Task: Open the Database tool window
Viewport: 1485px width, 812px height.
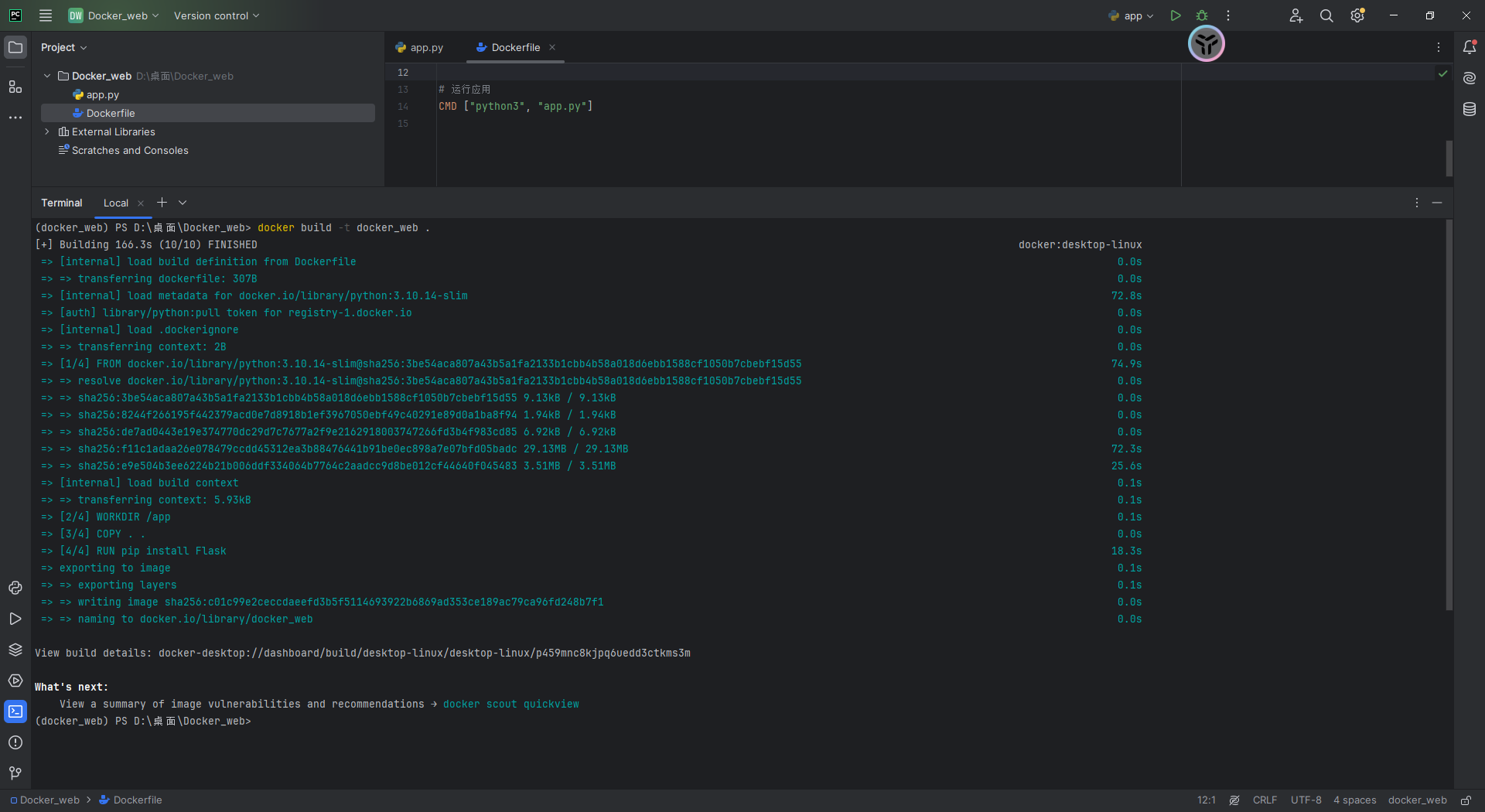Action: (x=1470, y=109)
